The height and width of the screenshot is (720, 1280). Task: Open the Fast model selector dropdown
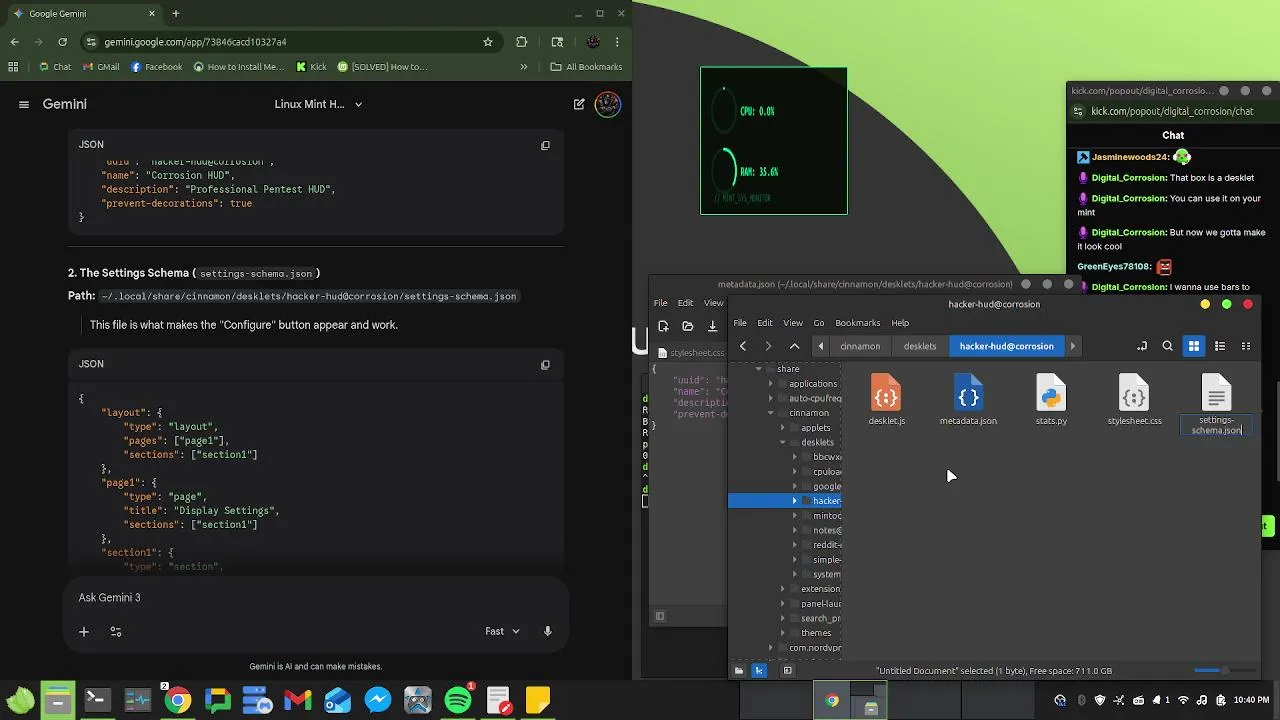[503, 632]
